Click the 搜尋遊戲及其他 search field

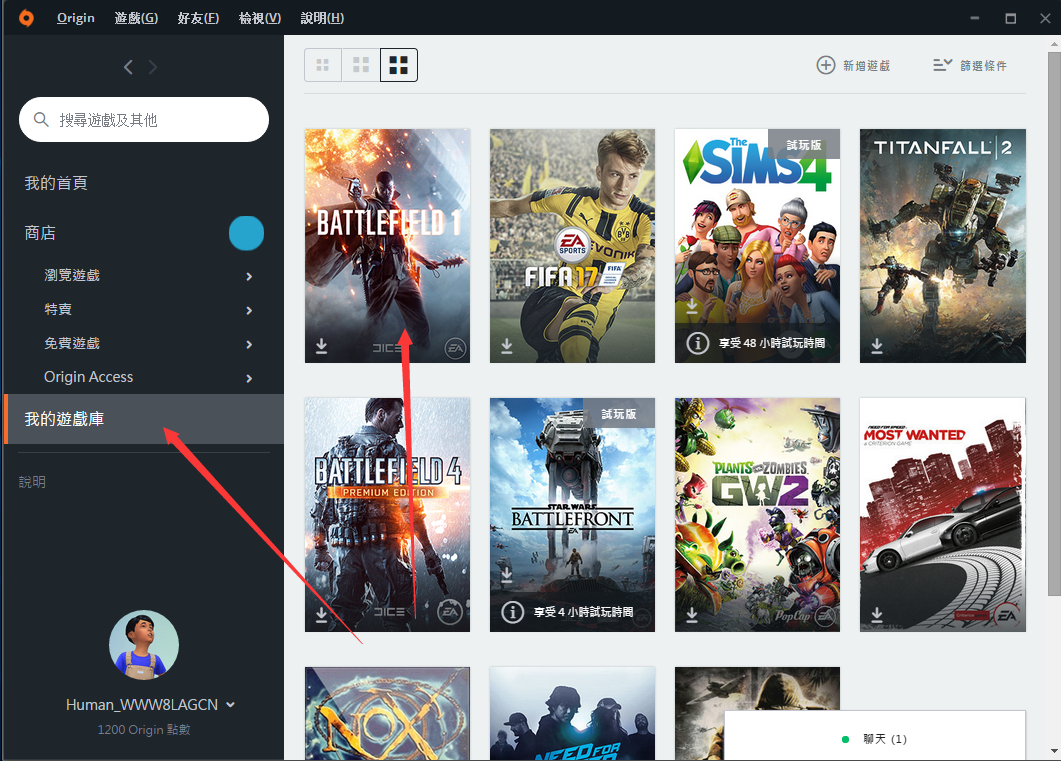[x=144, y=120]
